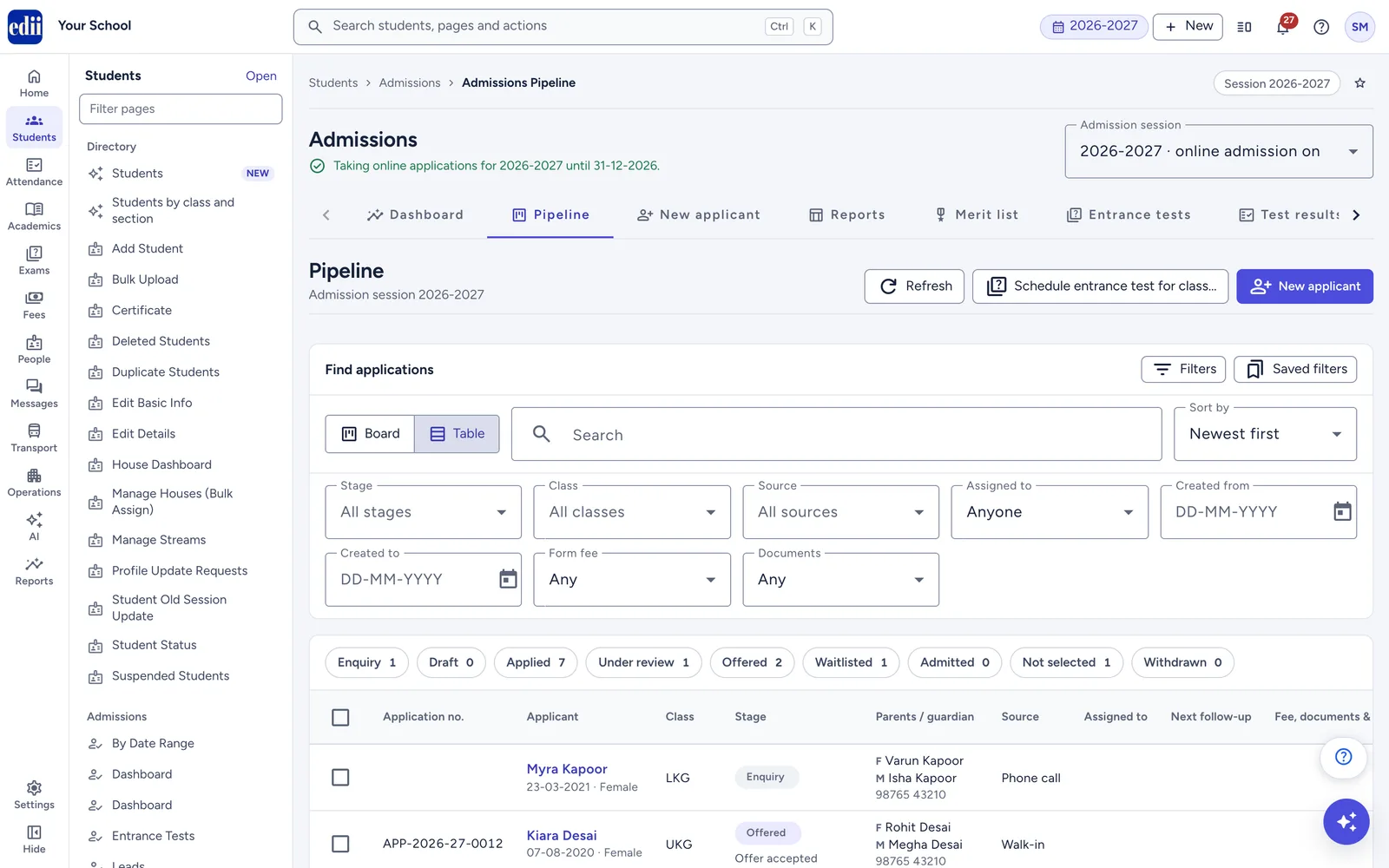Click the Settings gear in sidebar
Image resolution: width=1389 pixels, height=868 pixels.
[34, 794]
